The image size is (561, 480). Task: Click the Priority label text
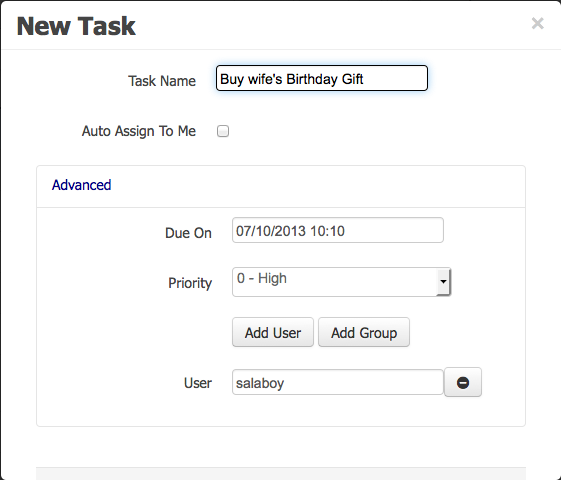click(x=190, y=283)
